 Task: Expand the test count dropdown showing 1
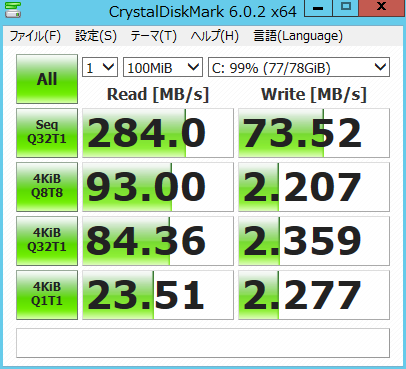(100, 68)
